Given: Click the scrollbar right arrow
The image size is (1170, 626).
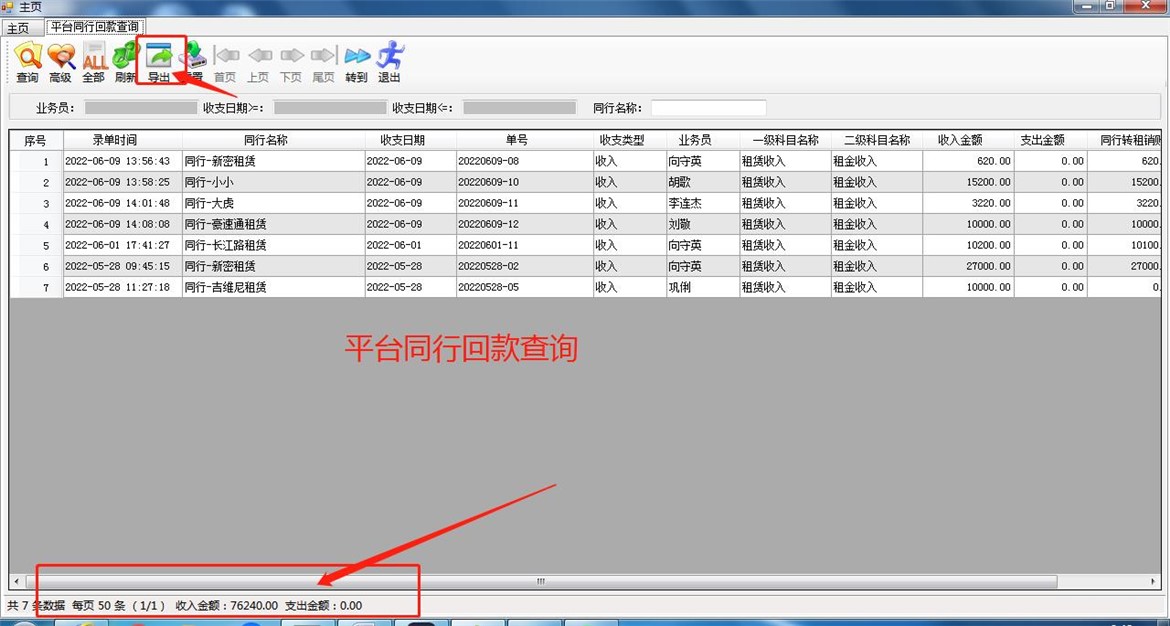Looking at the screenshot, I should 1153,581.
